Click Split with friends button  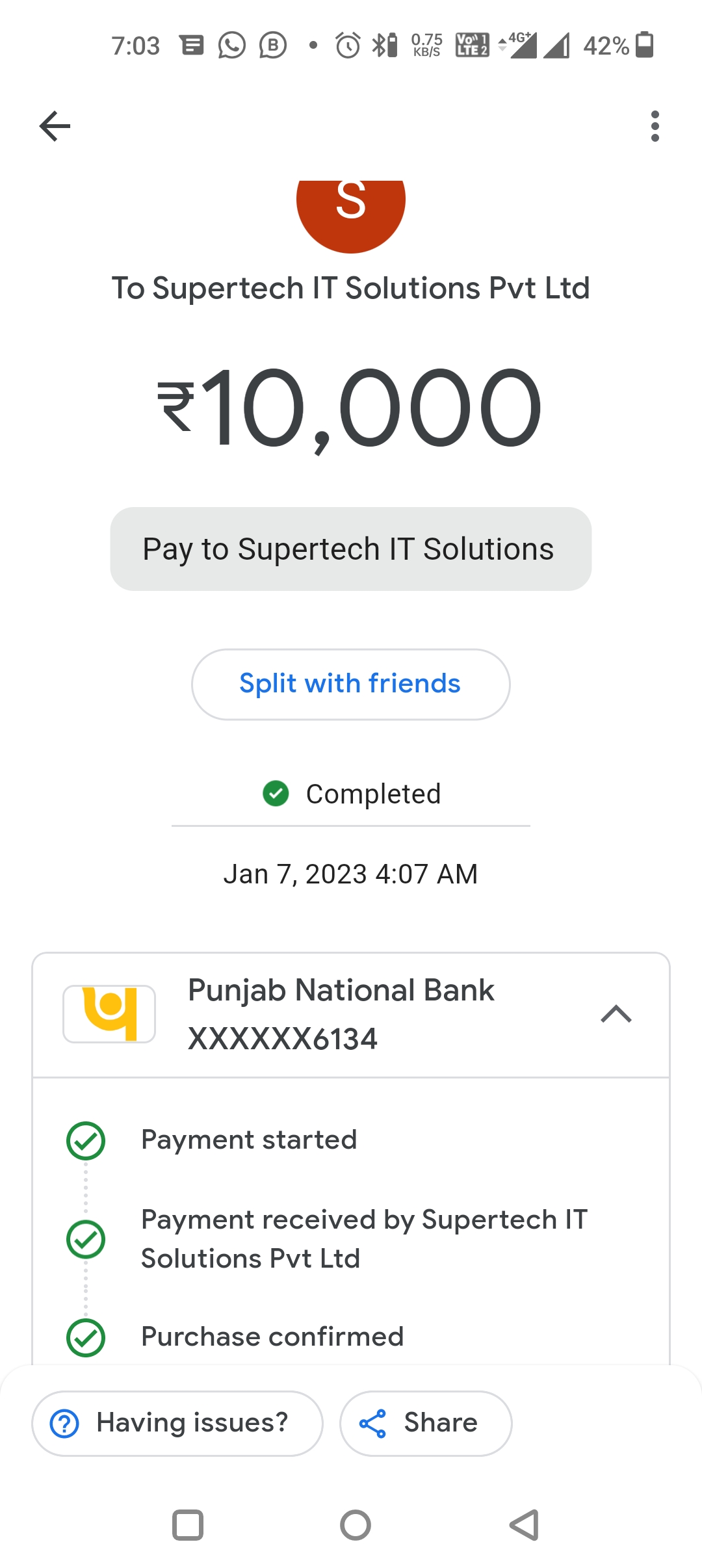(x=350, y=684)
